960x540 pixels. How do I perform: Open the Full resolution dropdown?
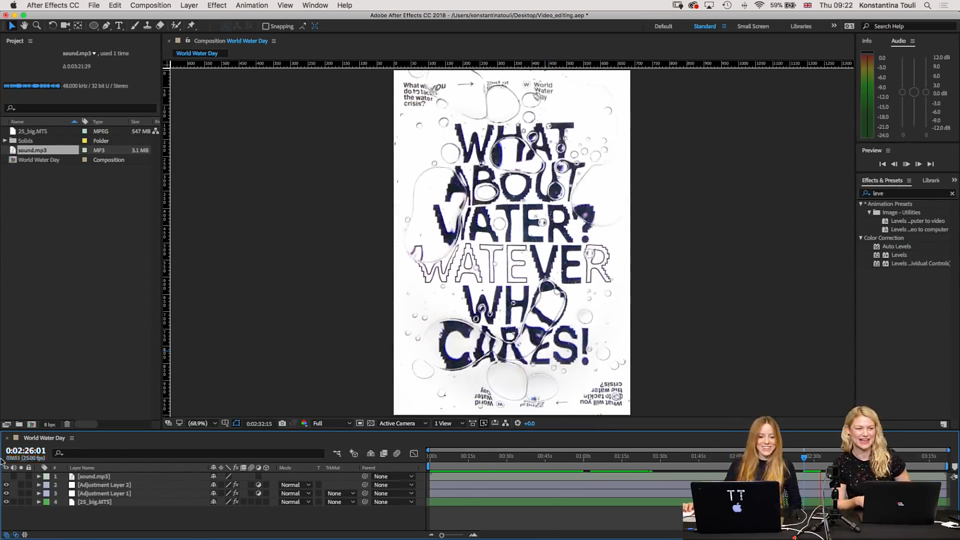point(332,423)
